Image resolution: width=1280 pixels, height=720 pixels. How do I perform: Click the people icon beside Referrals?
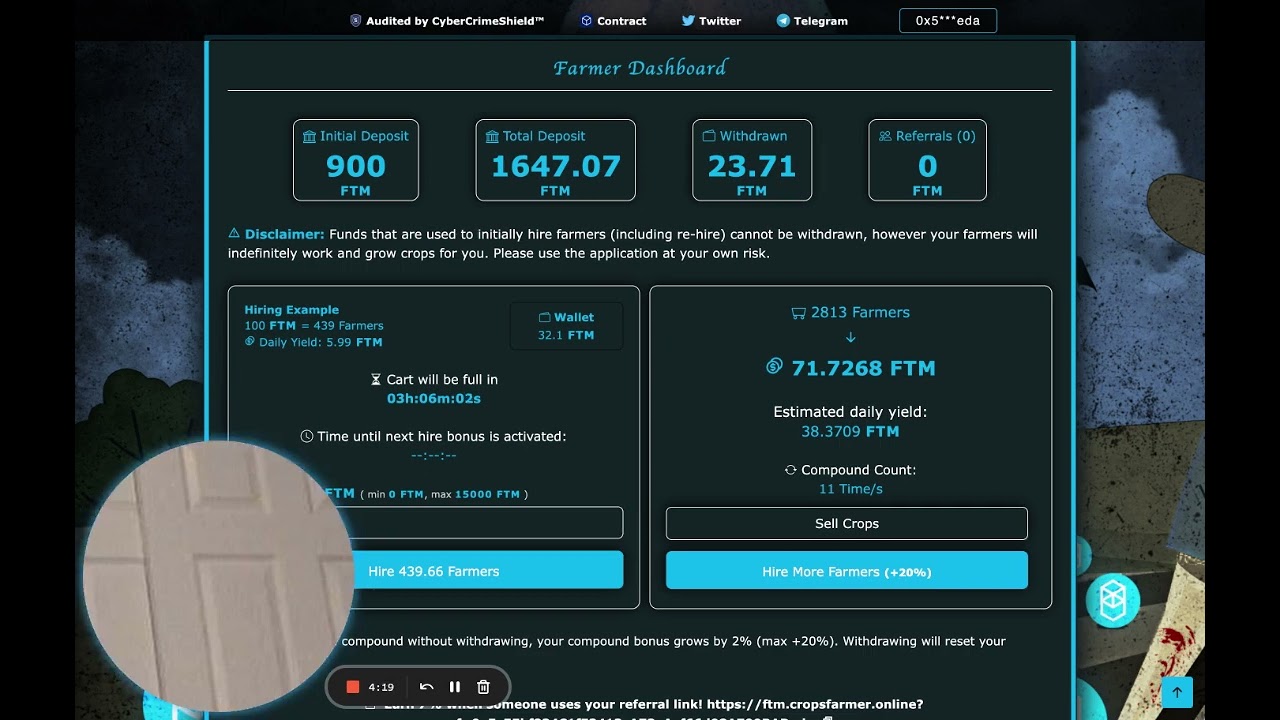(x=885, y=136)
